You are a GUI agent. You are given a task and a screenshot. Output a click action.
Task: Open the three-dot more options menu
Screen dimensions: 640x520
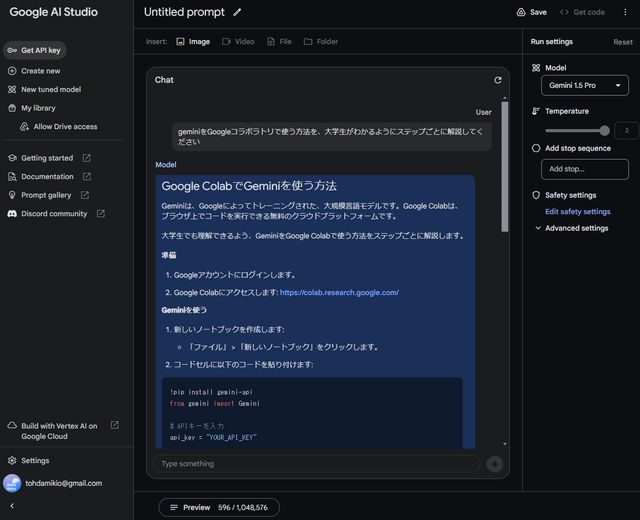[x=625, y=12]
